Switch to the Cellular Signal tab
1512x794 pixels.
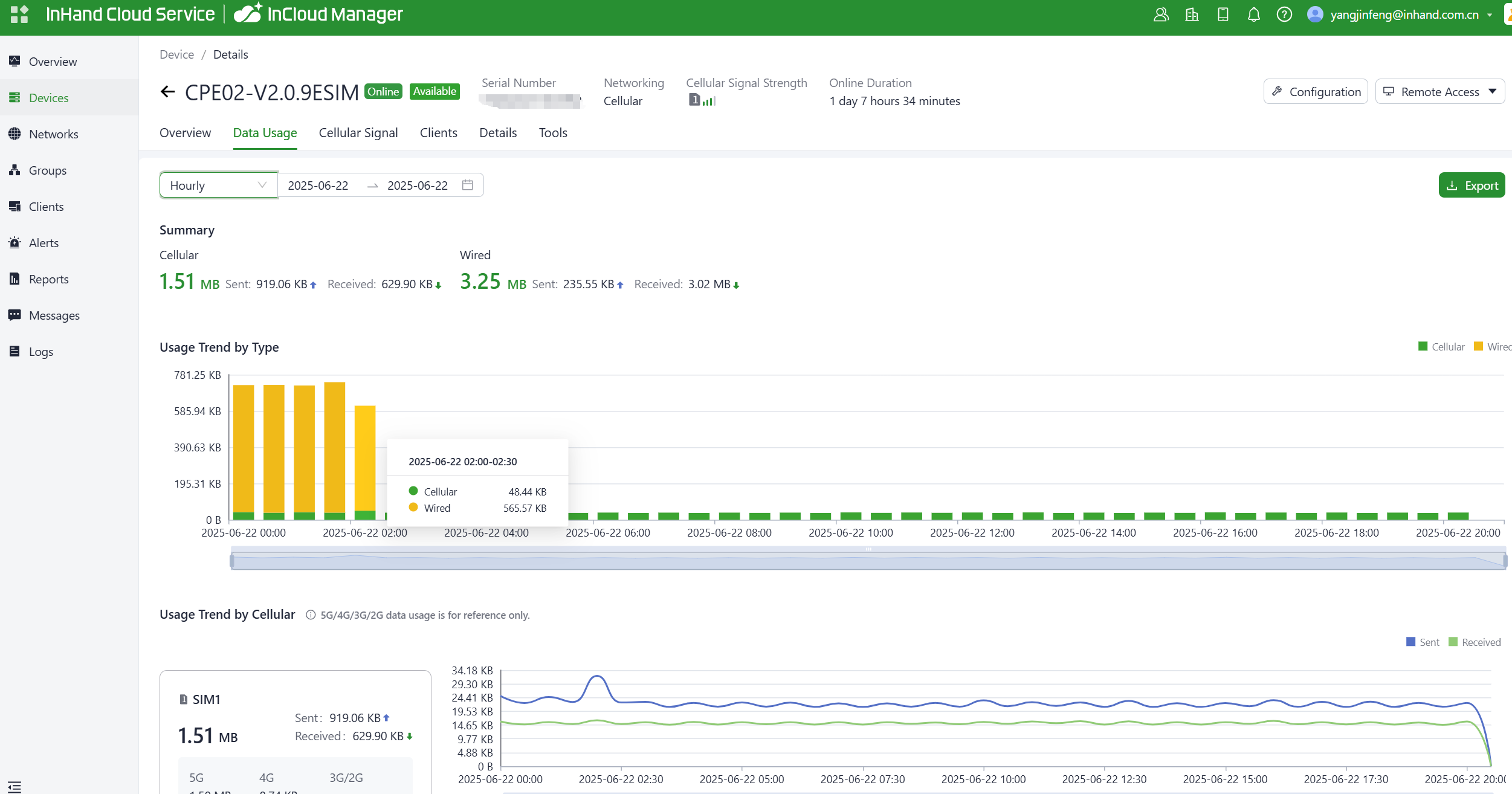point(358,133)
